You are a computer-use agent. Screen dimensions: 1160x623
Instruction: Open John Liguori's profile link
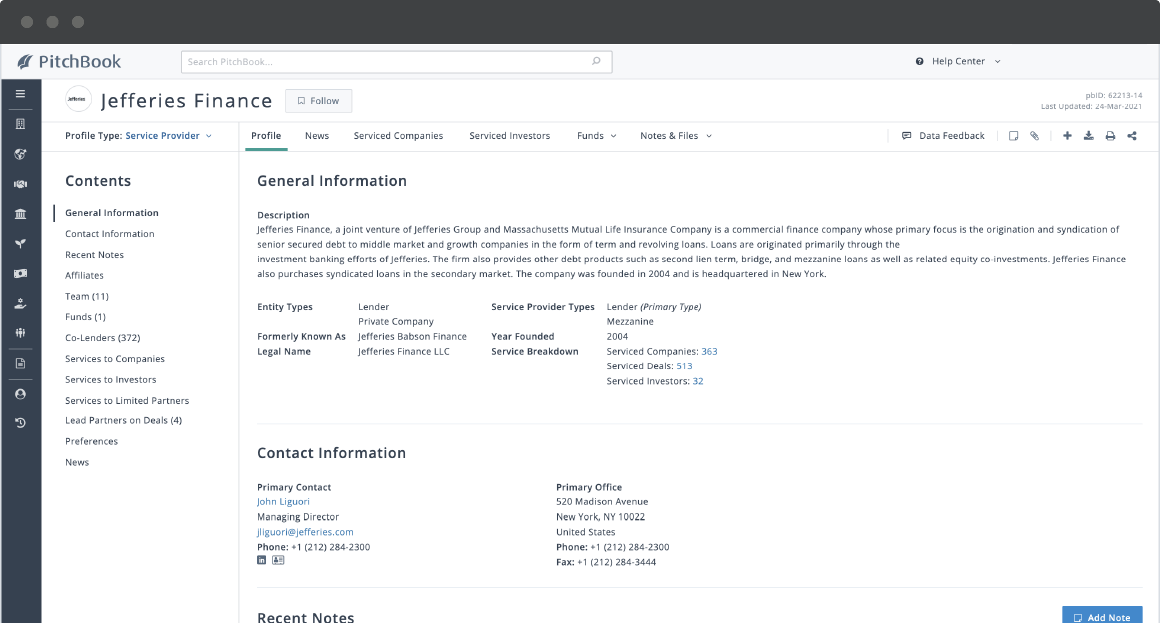pos(283,501)
